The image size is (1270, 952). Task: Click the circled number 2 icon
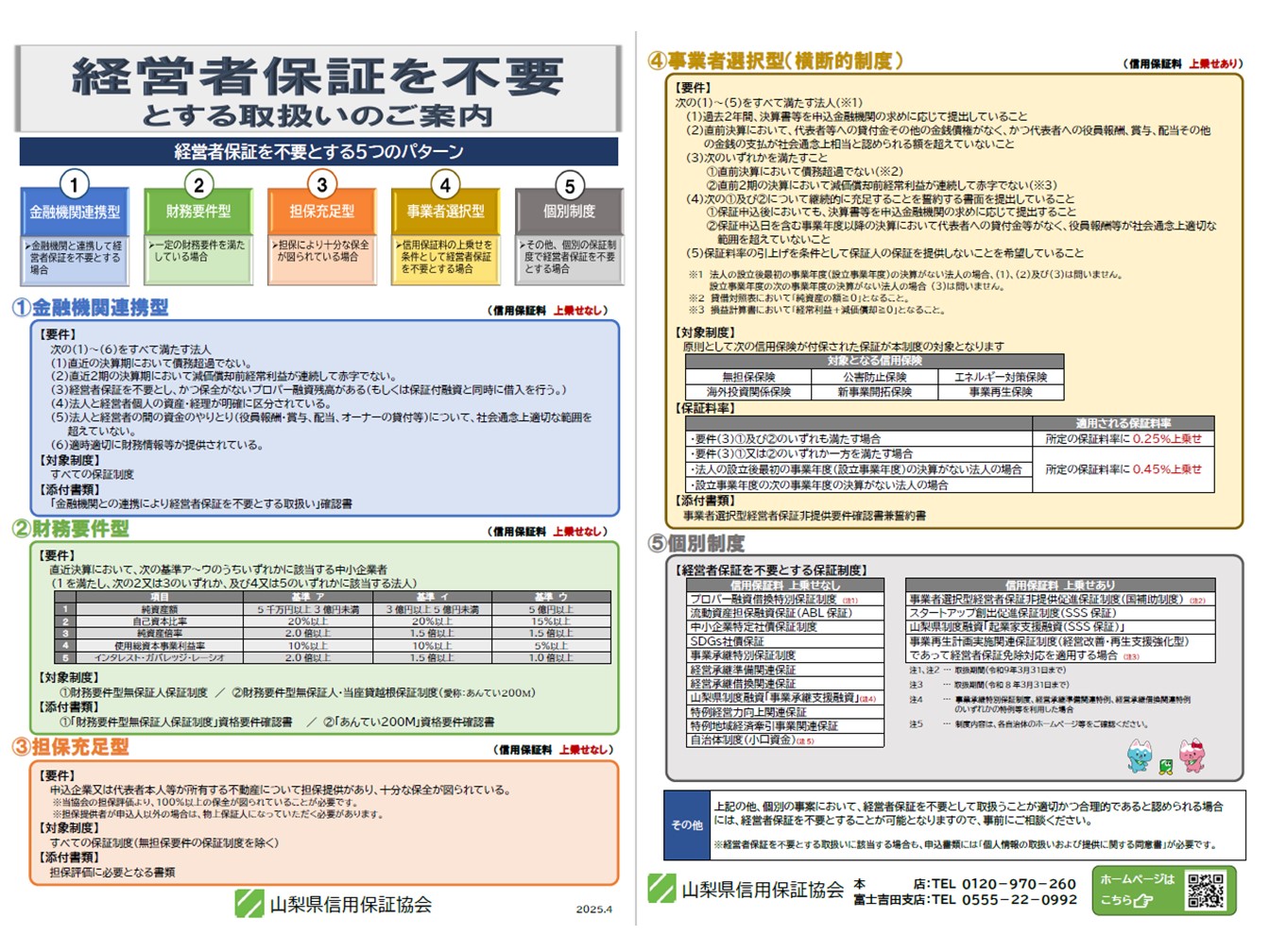point(198,184)
